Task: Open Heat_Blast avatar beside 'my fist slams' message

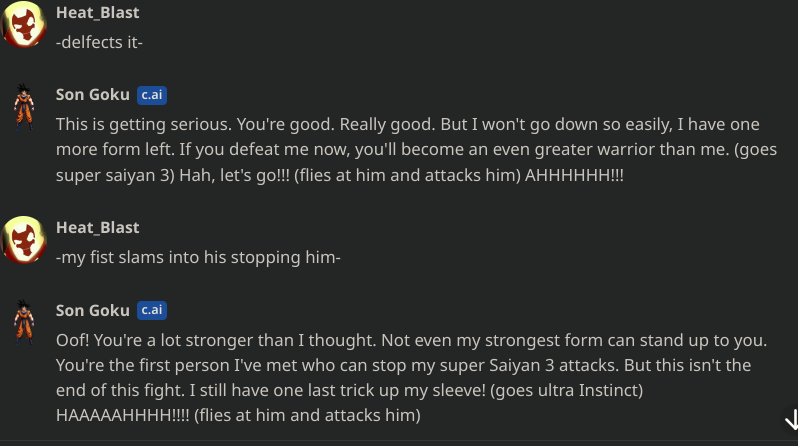Action: (24, 239)
